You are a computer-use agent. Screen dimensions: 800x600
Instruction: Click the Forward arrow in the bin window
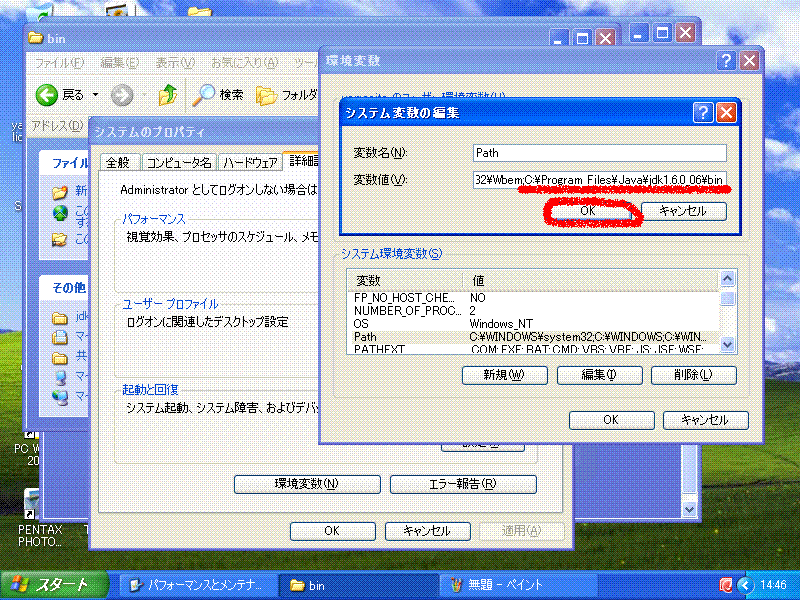point(122,95)
